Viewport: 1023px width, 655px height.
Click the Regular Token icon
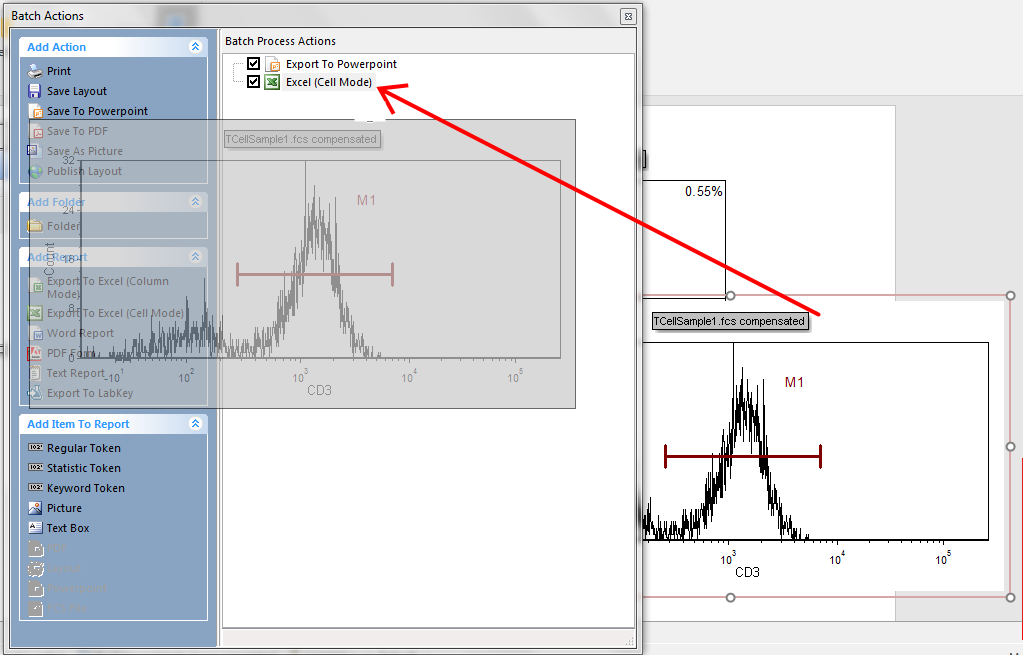pyautogui.click(x=35, y=448)
